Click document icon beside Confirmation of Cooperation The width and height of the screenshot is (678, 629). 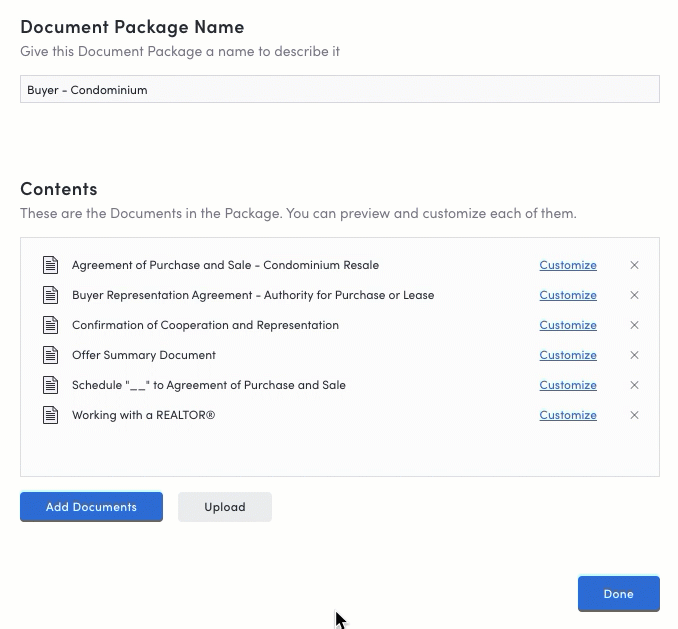click(x=50, y=325)
